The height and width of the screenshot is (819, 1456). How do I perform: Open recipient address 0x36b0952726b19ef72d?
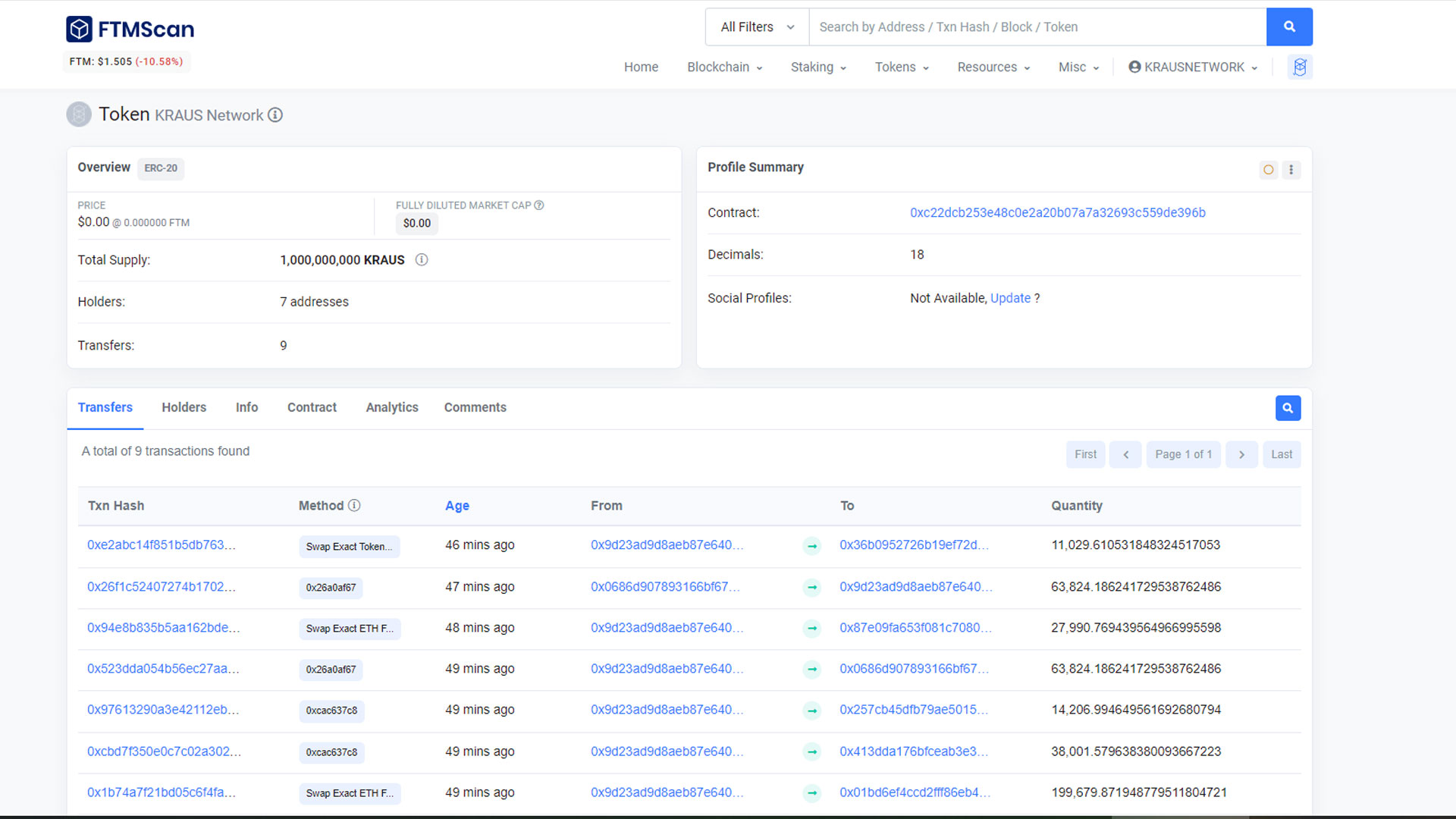[914, 544]
